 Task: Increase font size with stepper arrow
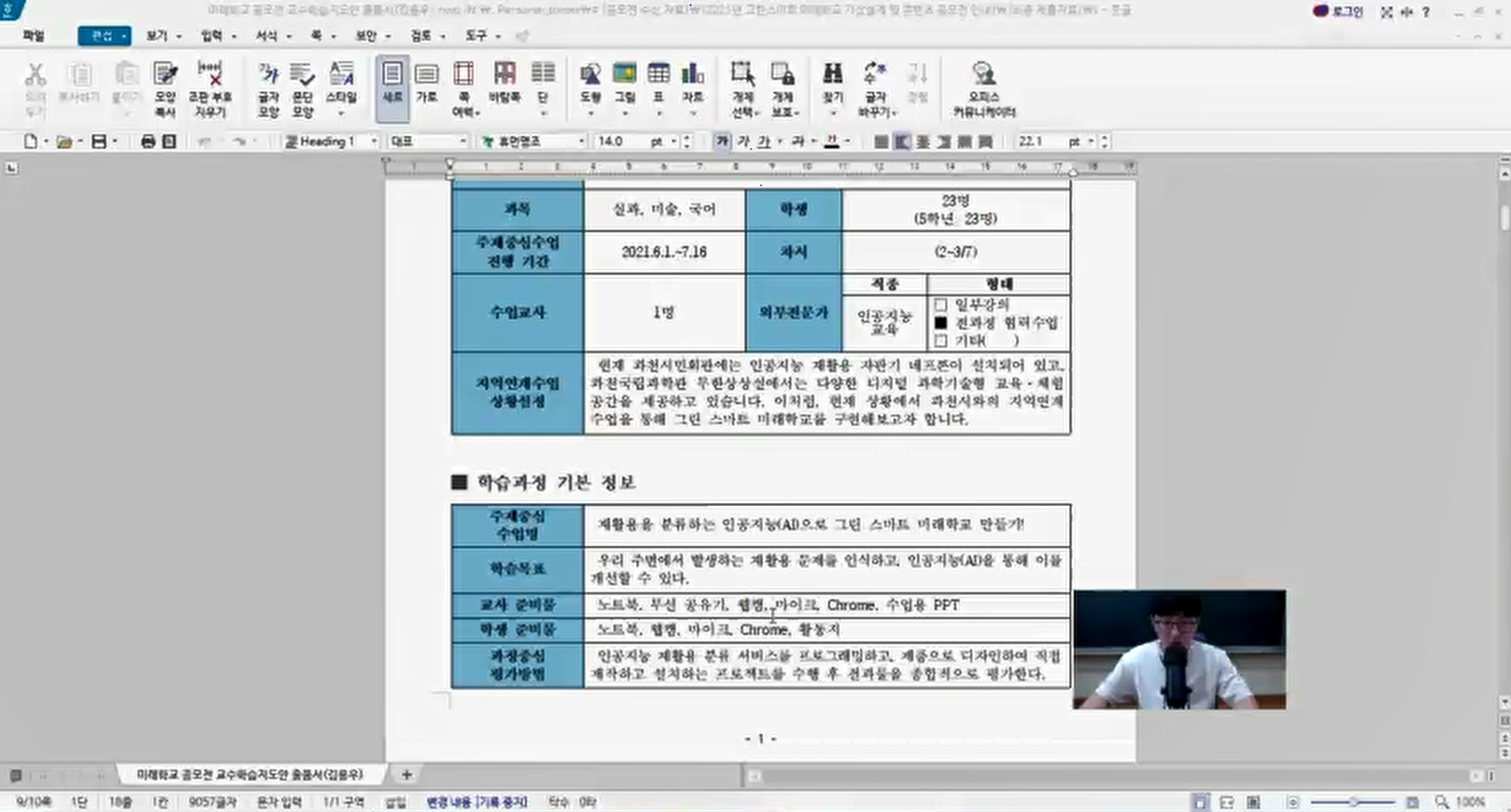686,138
